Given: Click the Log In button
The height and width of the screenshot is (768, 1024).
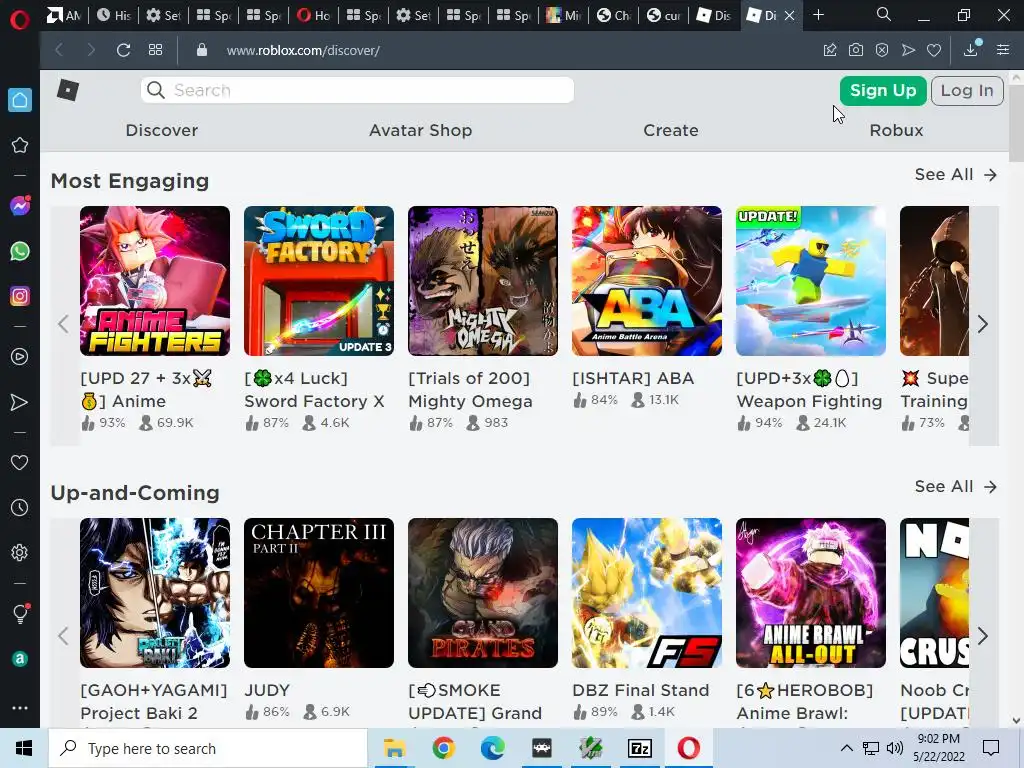Looking at the screenshot, I should point(967,90).
